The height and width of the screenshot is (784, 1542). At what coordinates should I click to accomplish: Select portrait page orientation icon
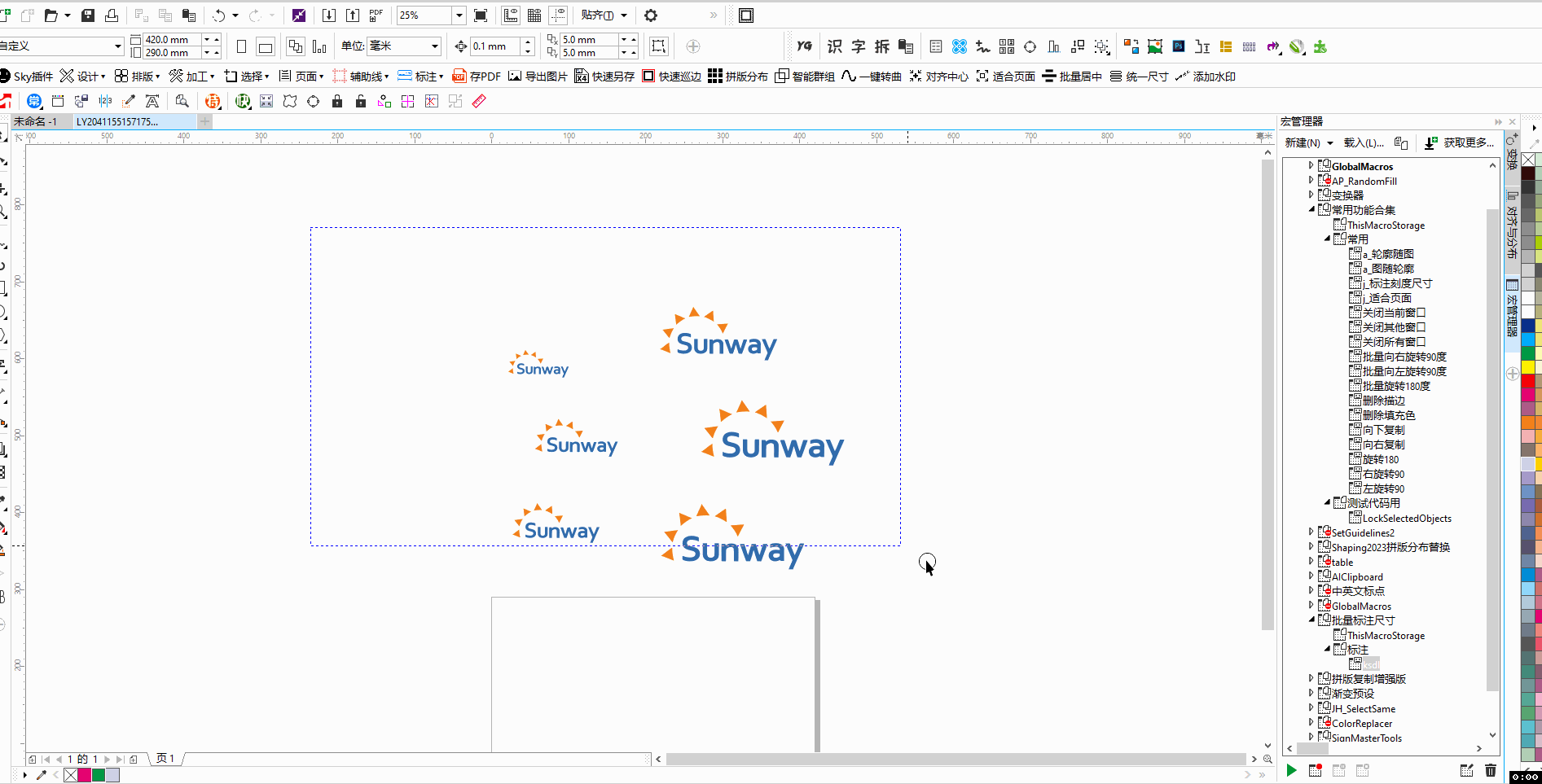tap(241, 46)
